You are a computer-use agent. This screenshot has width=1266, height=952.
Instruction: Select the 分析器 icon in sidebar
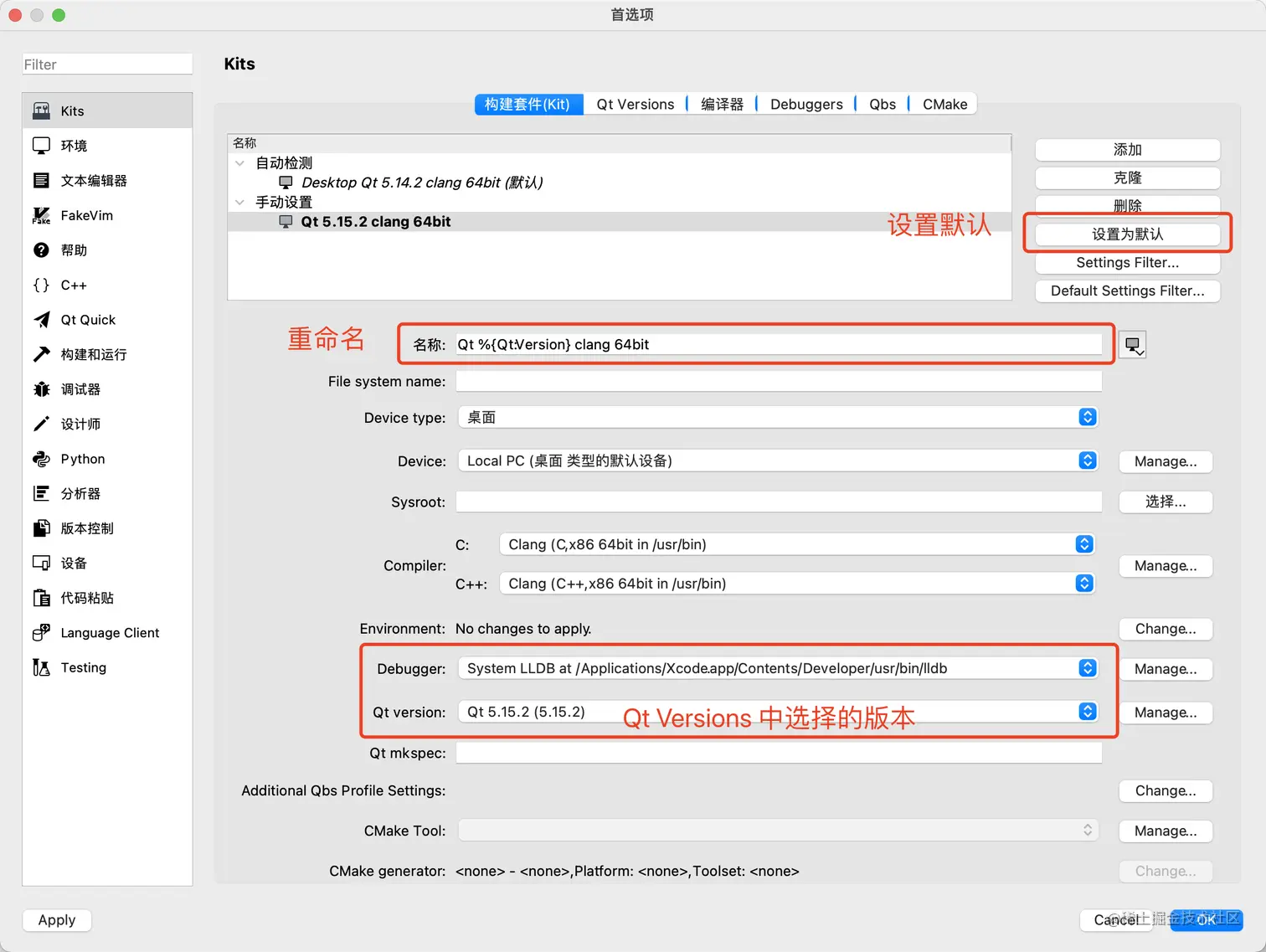click(41, 493)
